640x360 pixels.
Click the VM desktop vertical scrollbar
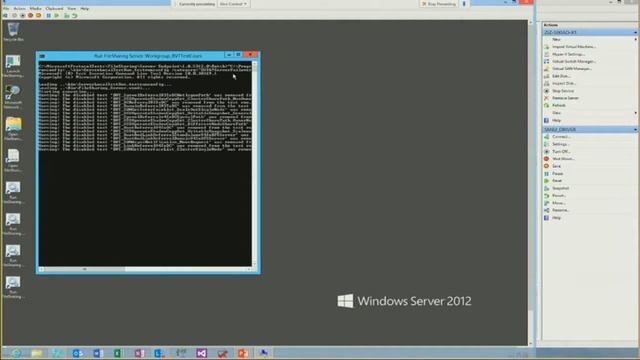pos(531,183)
